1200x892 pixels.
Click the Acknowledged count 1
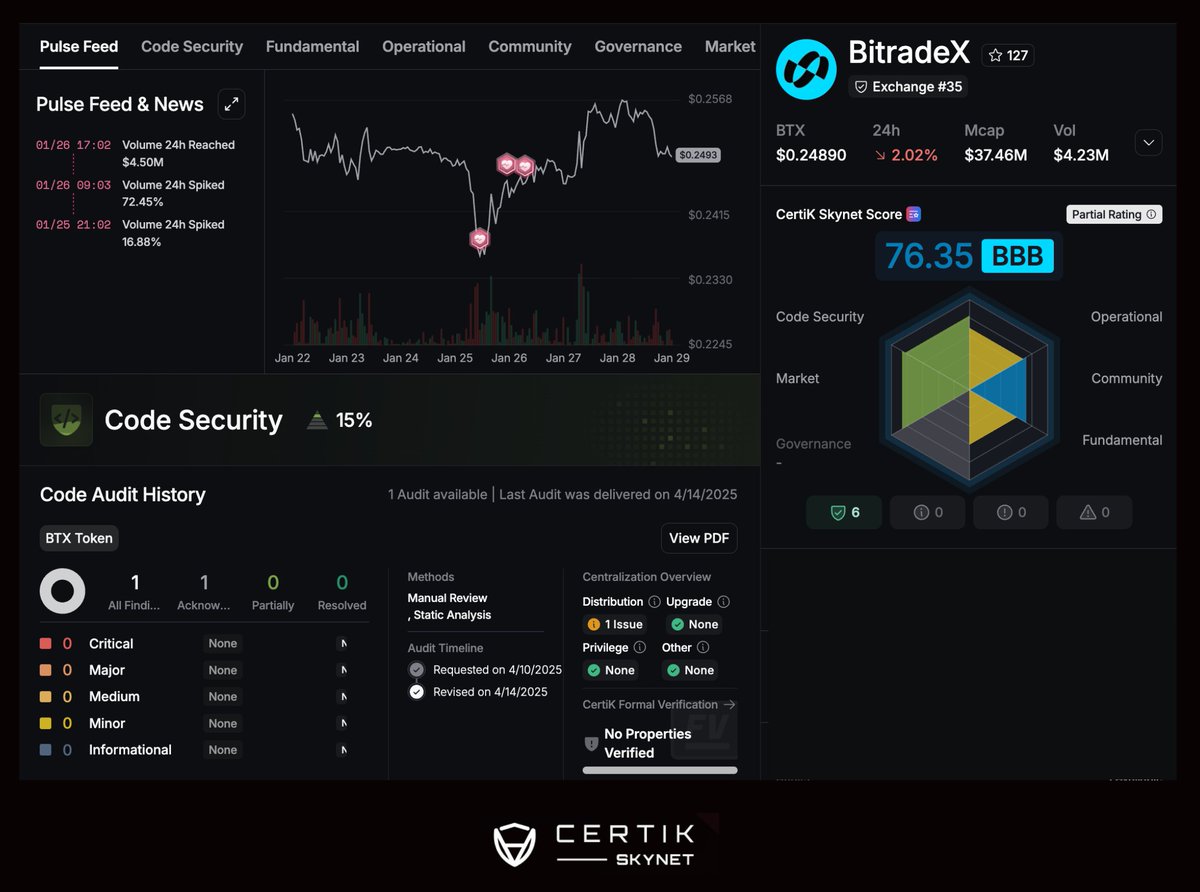(204, 582)
